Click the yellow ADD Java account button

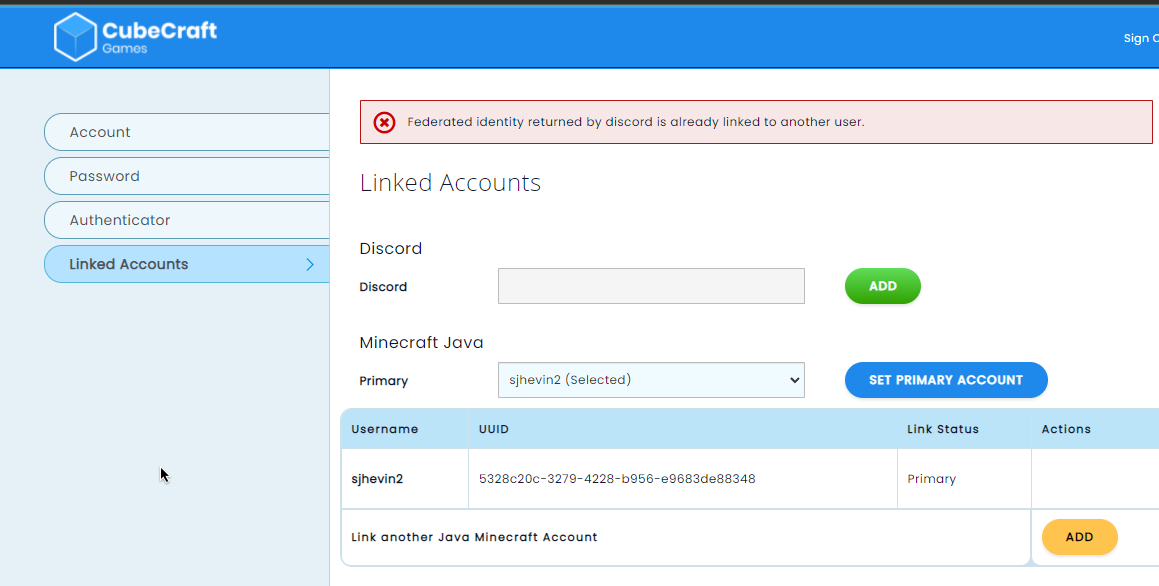tap(1079, 537)
